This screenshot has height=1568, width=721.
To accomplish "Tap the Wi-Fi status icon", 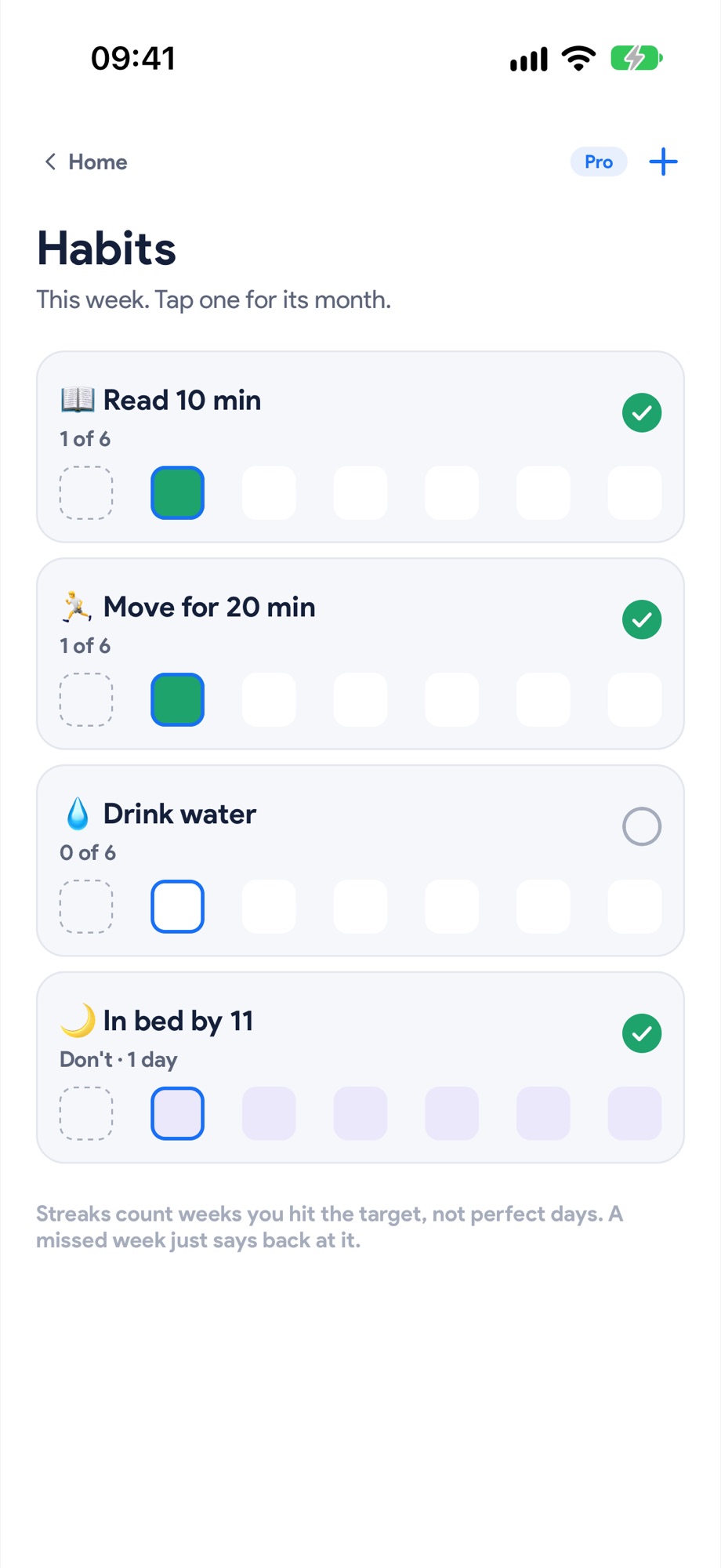I will click(578, 58).
